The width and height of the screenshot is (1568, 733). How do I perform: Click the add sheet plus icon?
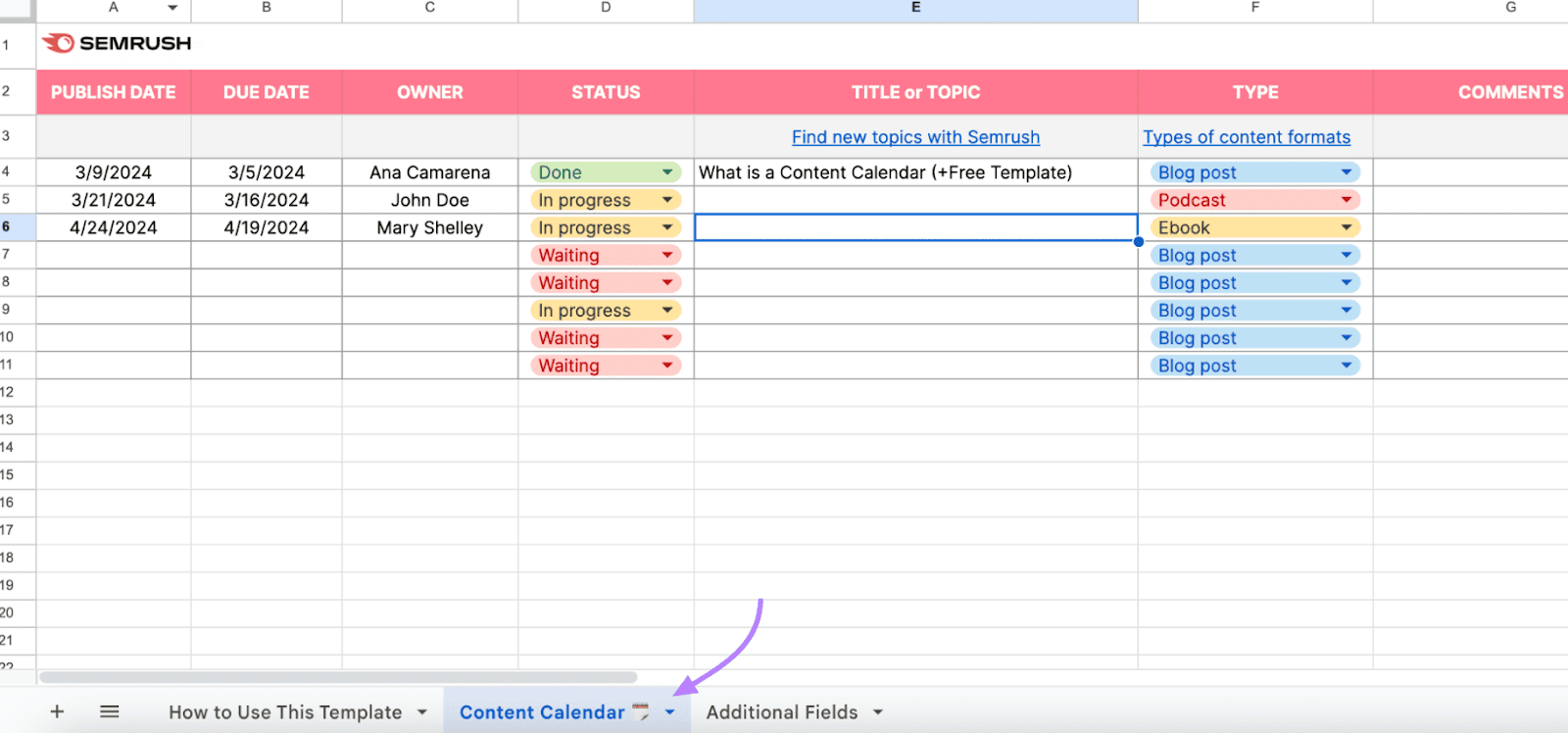tap(56, 711)
